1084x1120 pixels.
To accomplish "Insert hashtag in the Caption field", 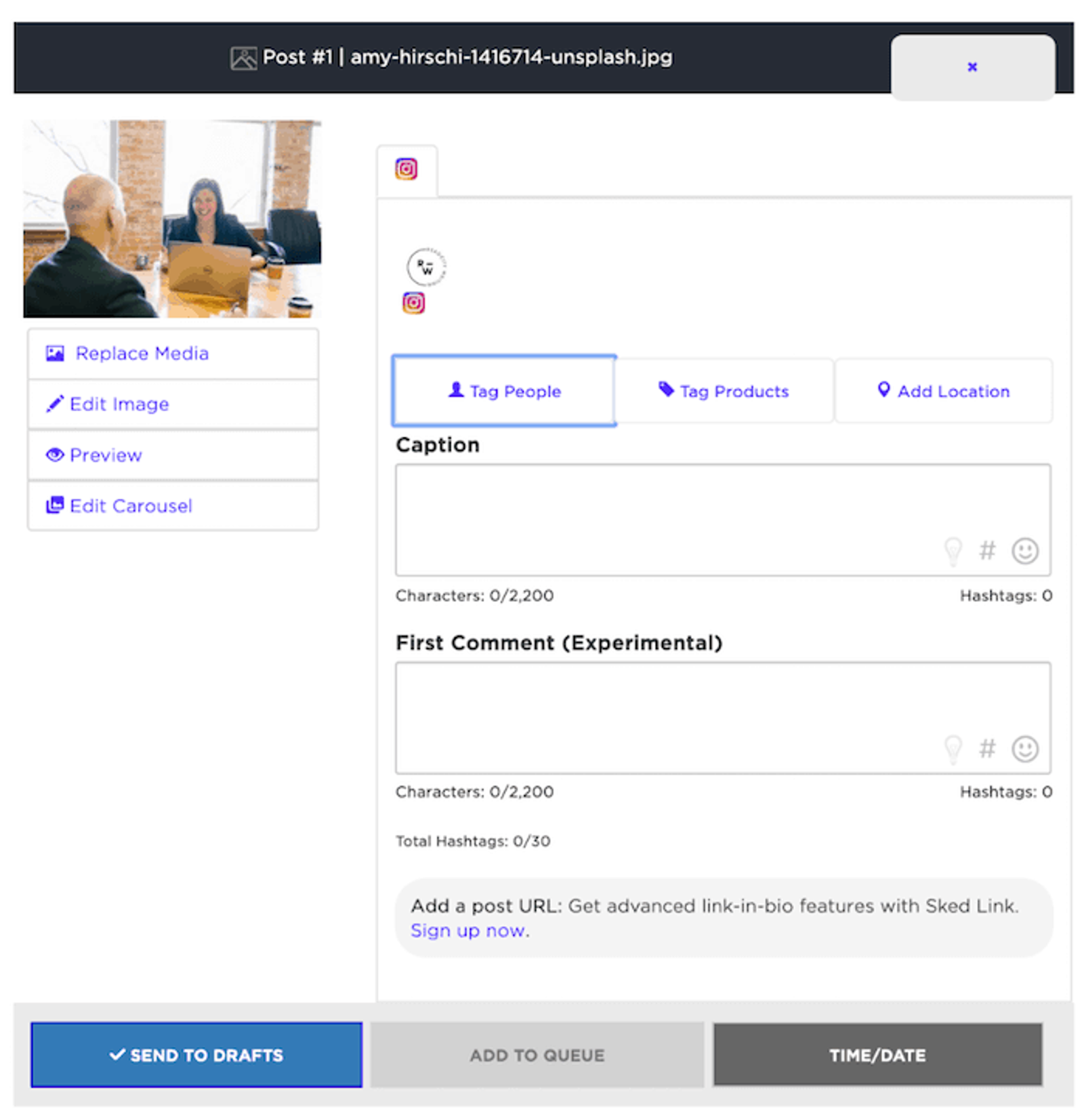I will (987, 550).
